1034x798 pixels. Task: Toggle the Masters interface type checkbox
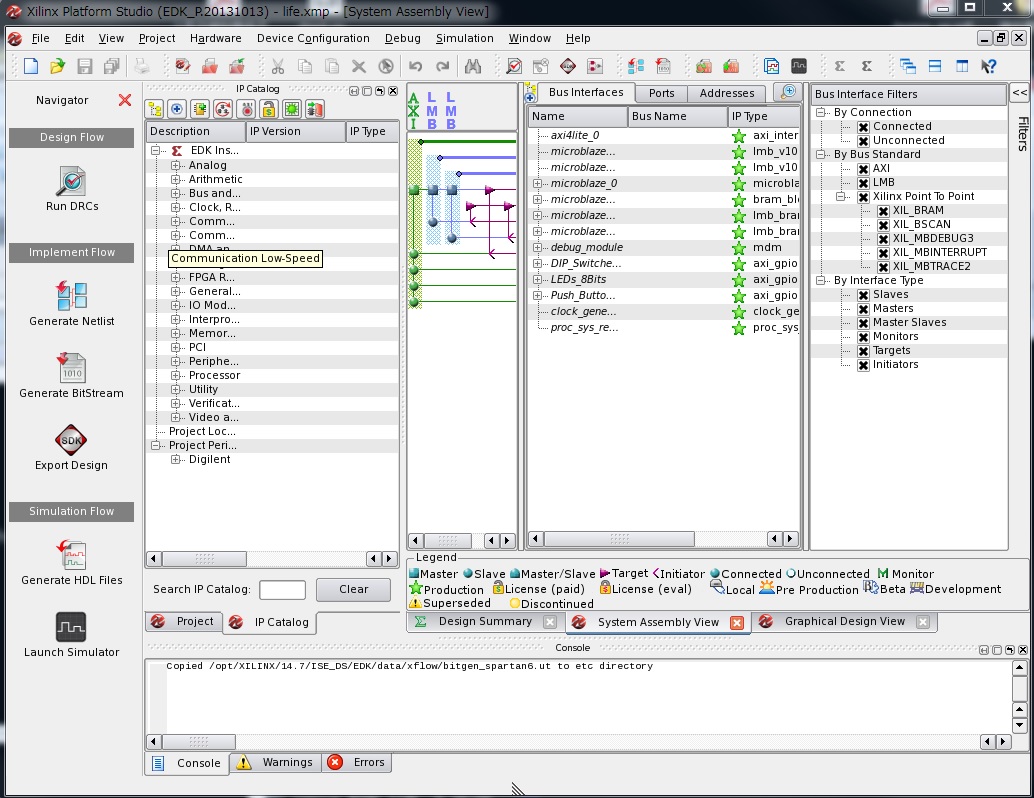click(863, 309)
